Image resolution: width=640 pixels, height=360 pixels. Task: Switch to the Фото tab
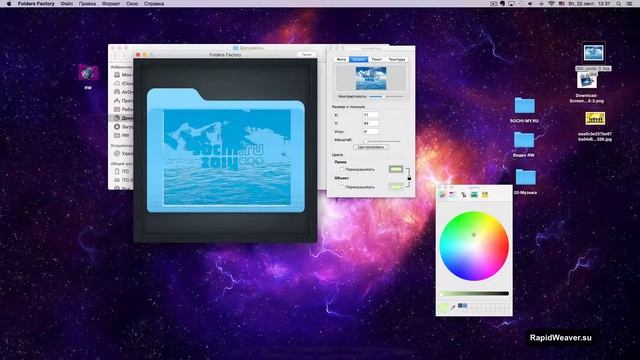pyautogui.click(x=341, y=60)
